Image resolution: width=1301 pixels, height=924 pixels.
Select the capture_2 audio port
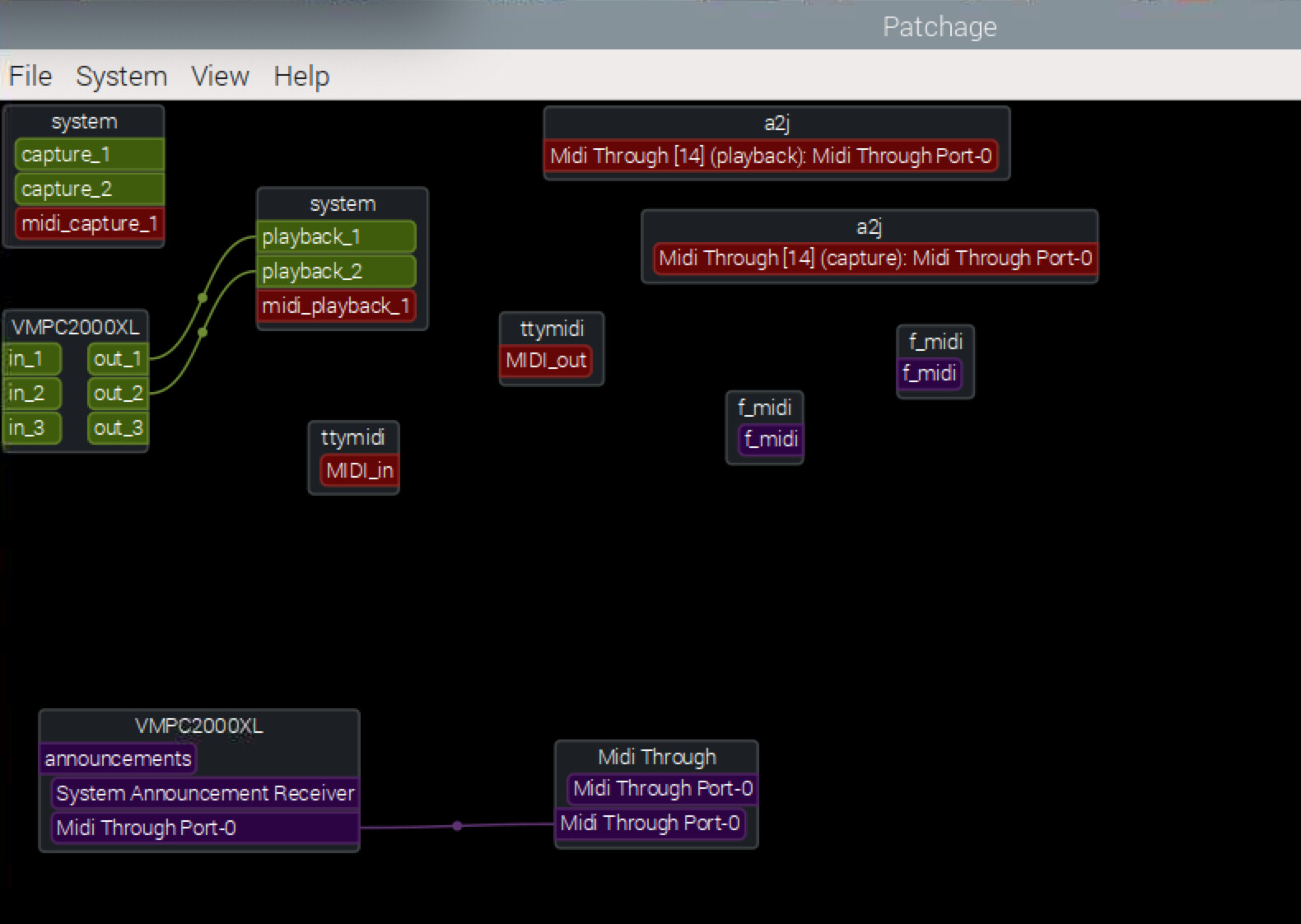click(x=89, y=189)
